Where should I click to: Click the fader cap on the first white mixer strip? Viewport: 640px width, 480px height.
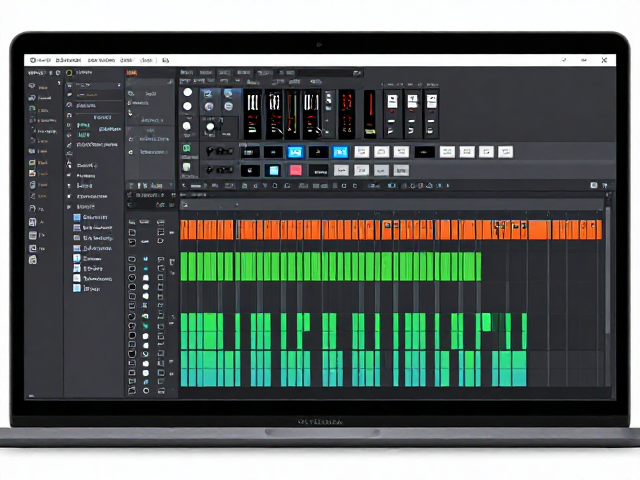[x=392, y=101]
